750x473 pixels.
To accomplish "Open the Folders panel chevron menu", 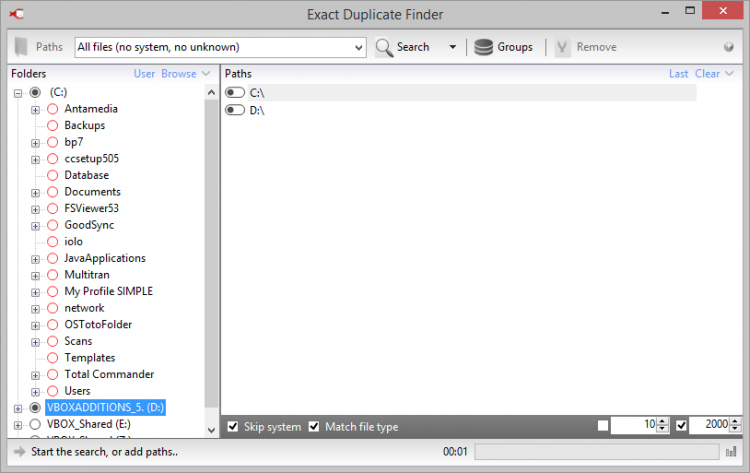I will click(x=206, y=74).
